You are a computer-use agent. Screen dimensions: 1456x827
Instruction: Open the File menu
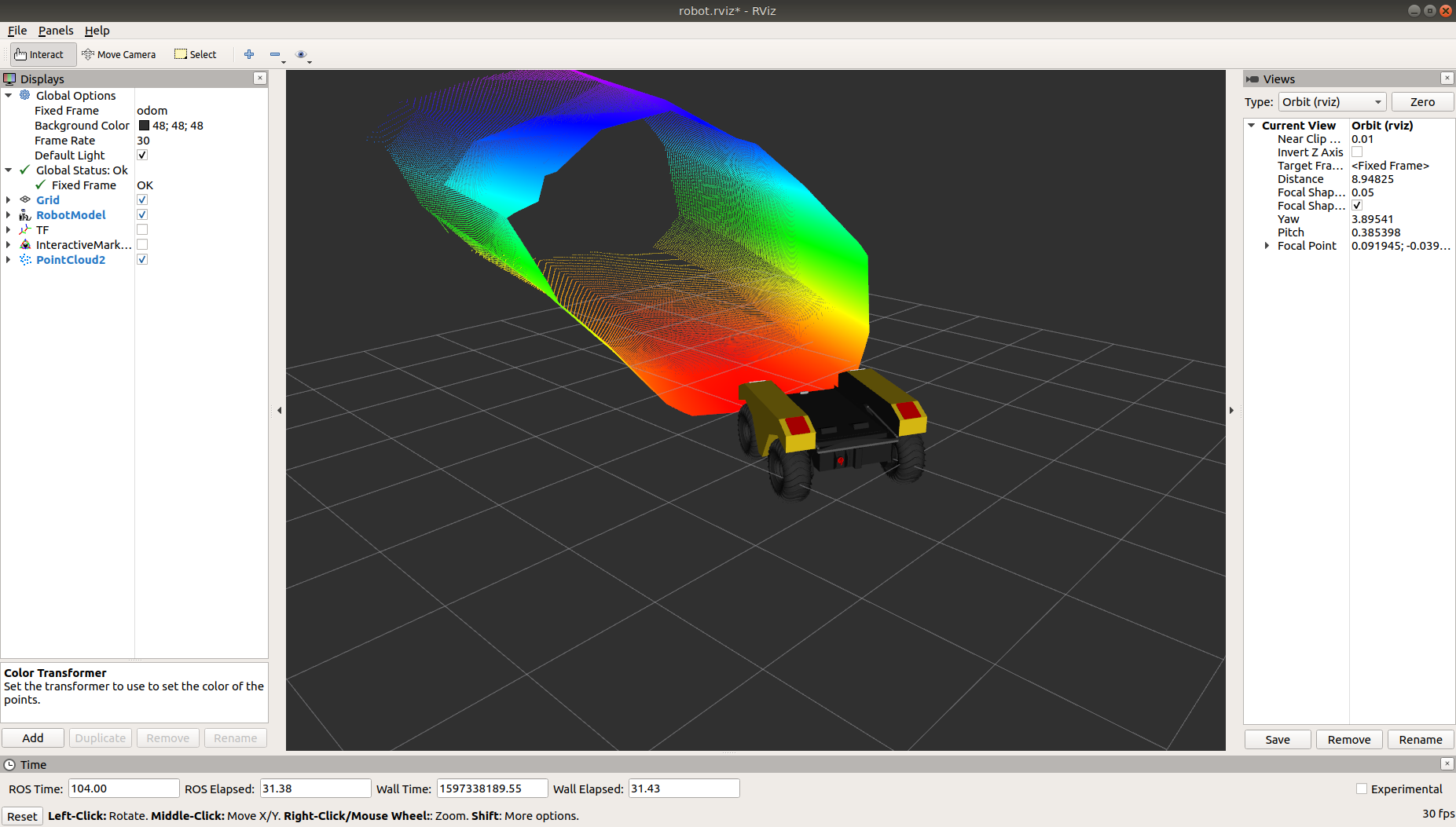pos(17,31)
